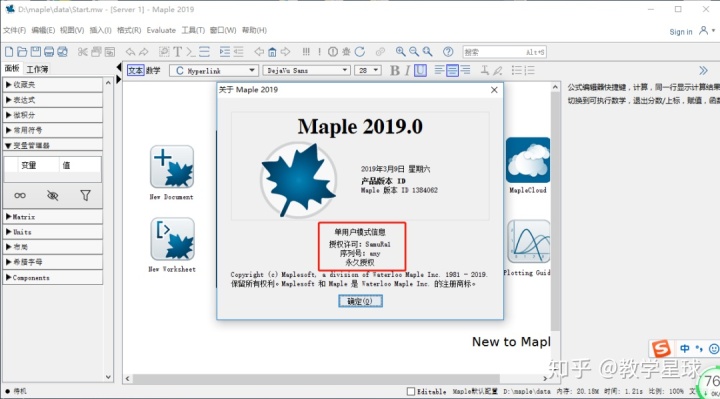The width and height of the screenshot is (720, 399).
Task: Open the font size 28 dropdown
Action: click(368, 70)
